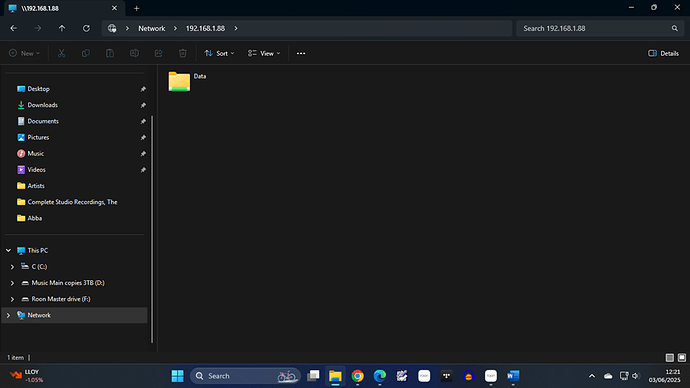Unpin Documents using its pin icon
The width and height of the screenshot is (690, 388).
click(143, 121)
